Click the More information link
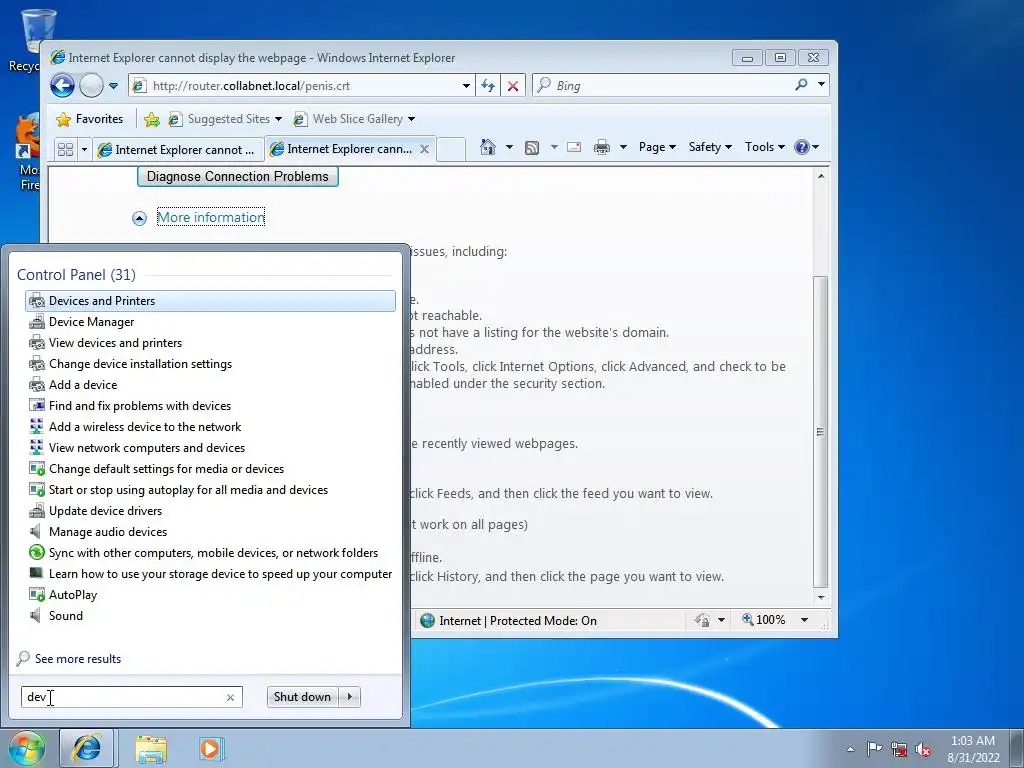The height and width of the screenshot is (768, 1024). pyautogui.click(x=211, y=217)
